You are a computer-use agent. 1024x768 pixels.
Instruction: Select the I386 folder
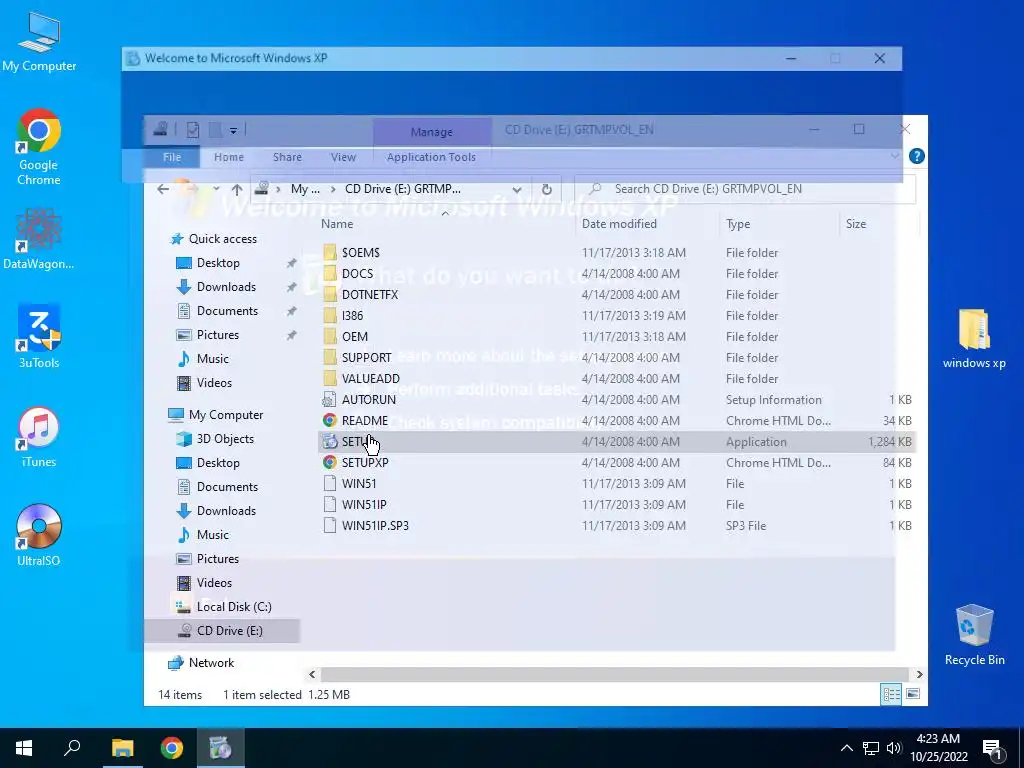pos(352,315)
